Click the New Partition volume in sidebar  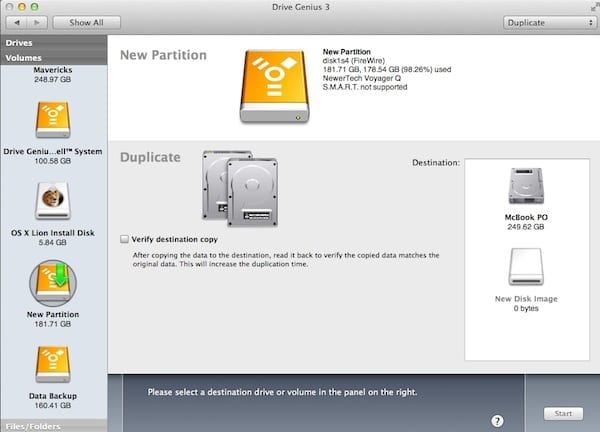pyautogui.click(x=53, y=284)
